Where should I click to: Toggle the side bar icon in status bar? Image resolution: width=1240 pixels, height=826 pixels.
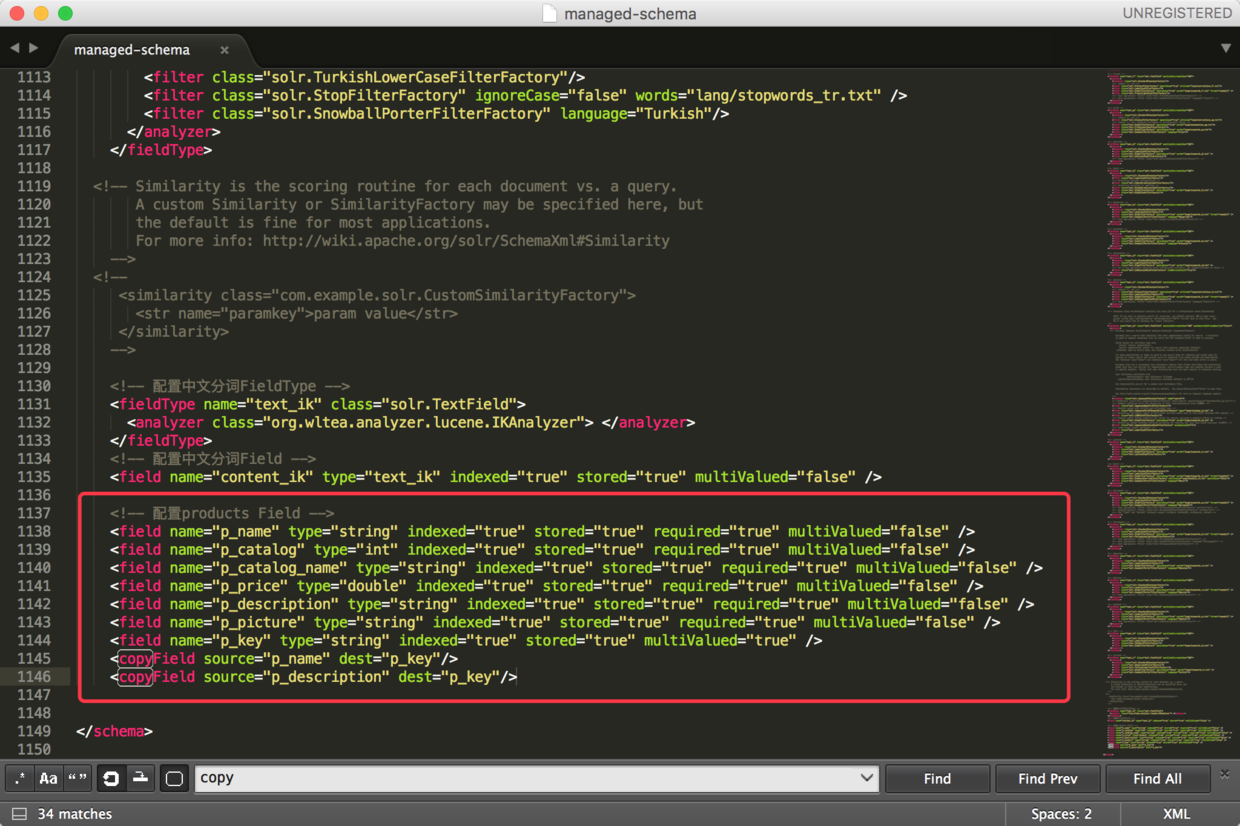19,814
